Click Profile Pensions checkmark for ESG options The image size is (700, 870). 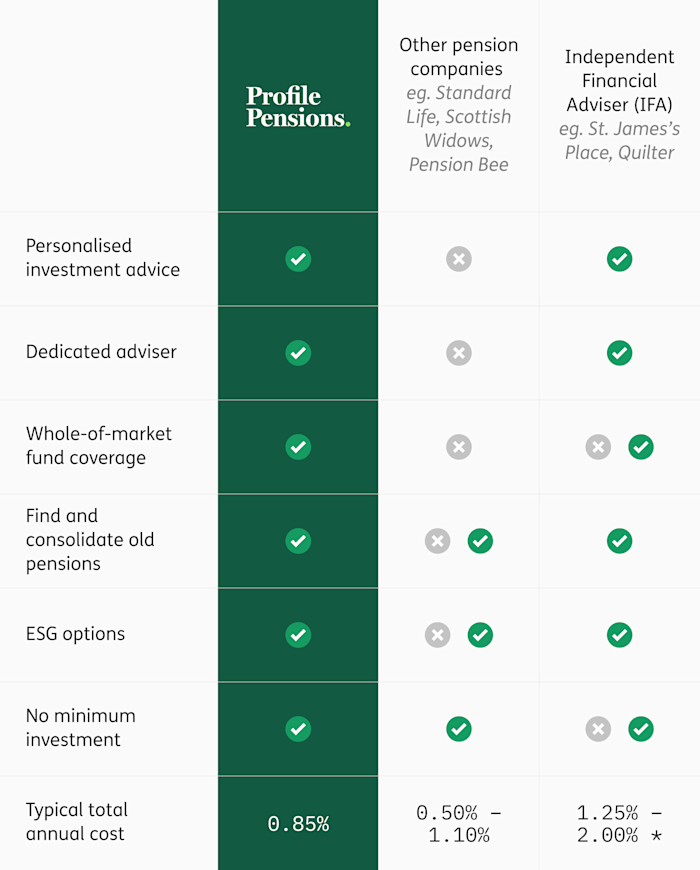click(x=298, y=635)
